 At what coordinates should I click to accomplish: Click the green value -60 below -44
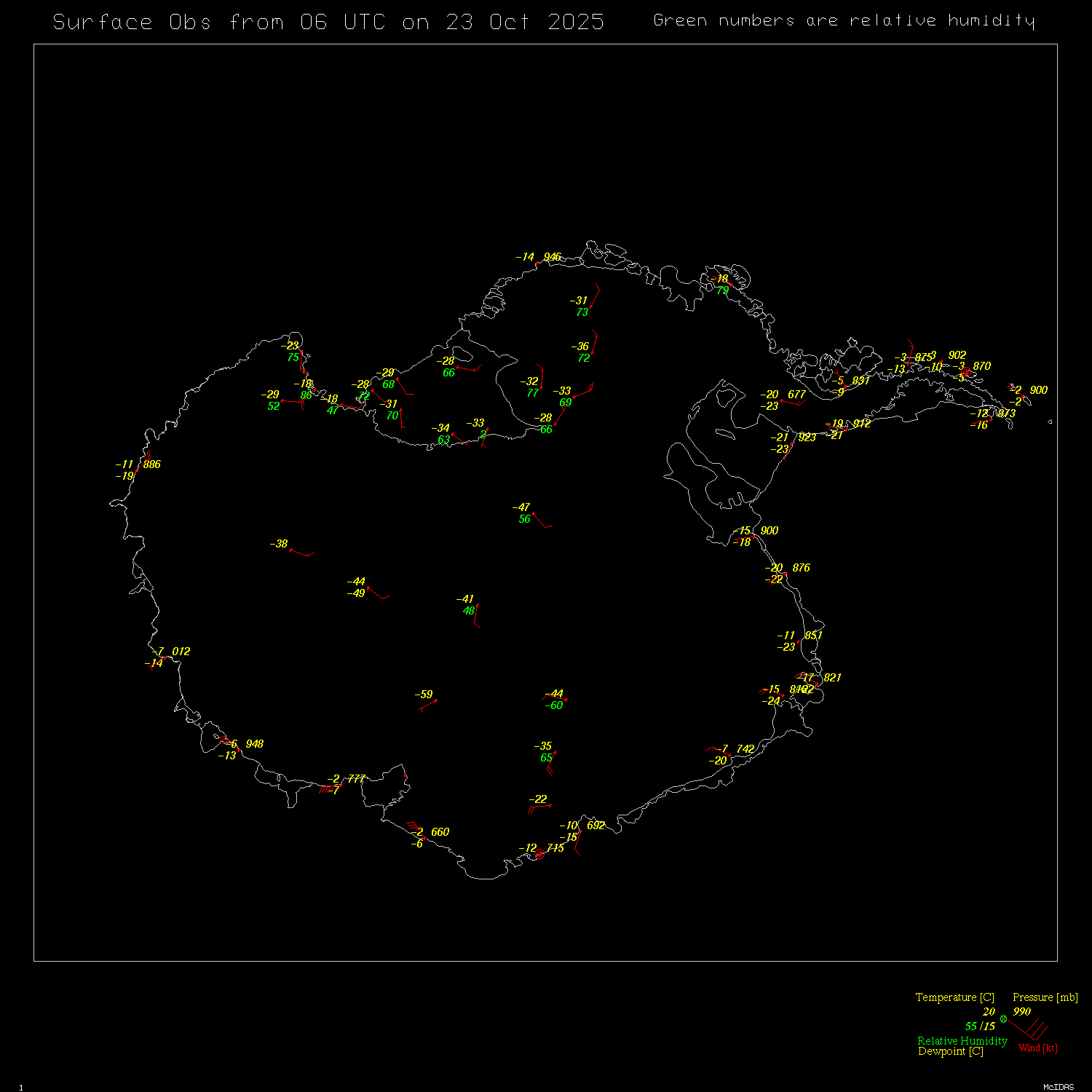coord(555,705)
